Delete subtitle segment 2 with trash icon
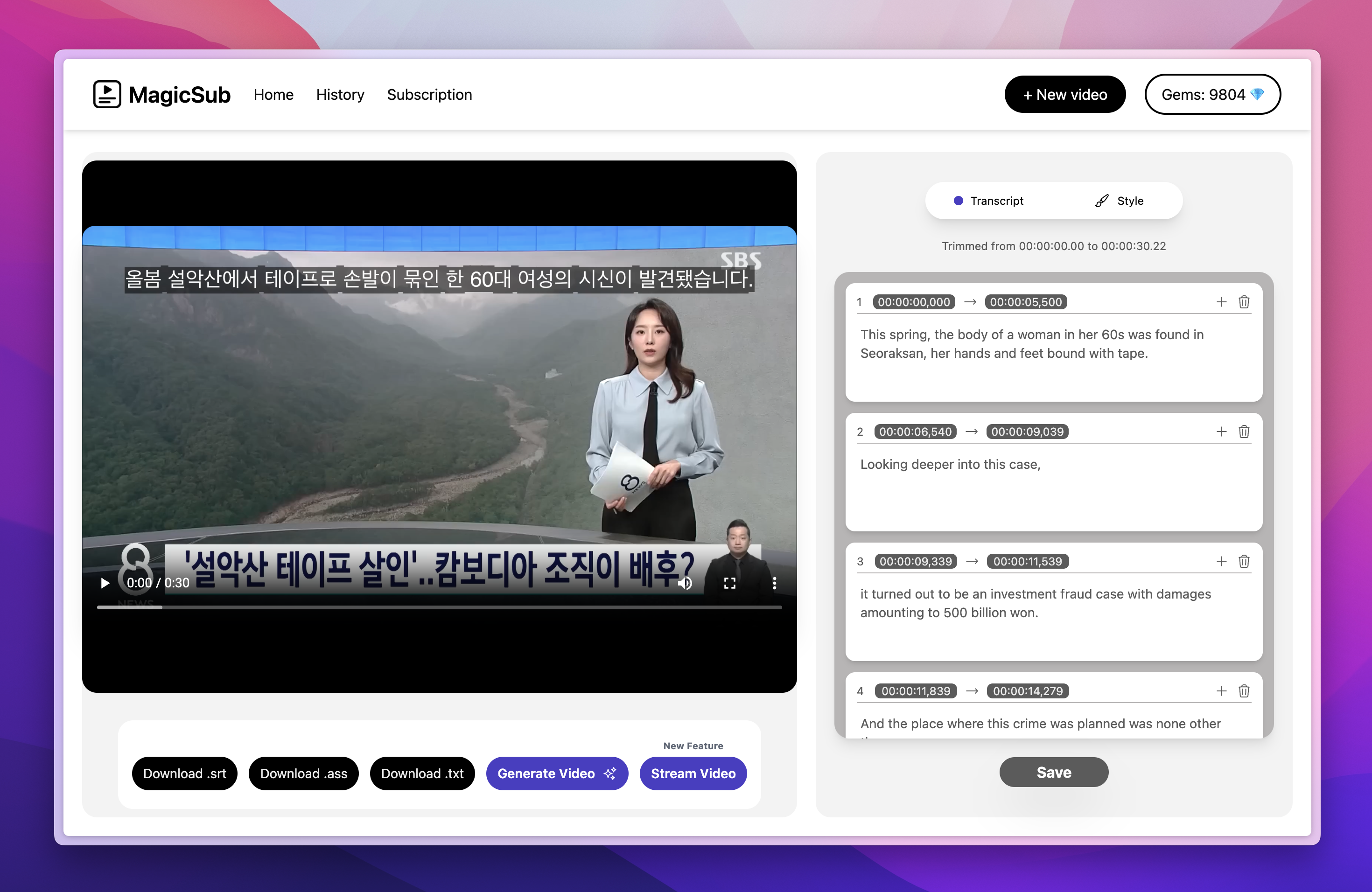Viewport: 1372px width, 892px height. (1244, 431)
